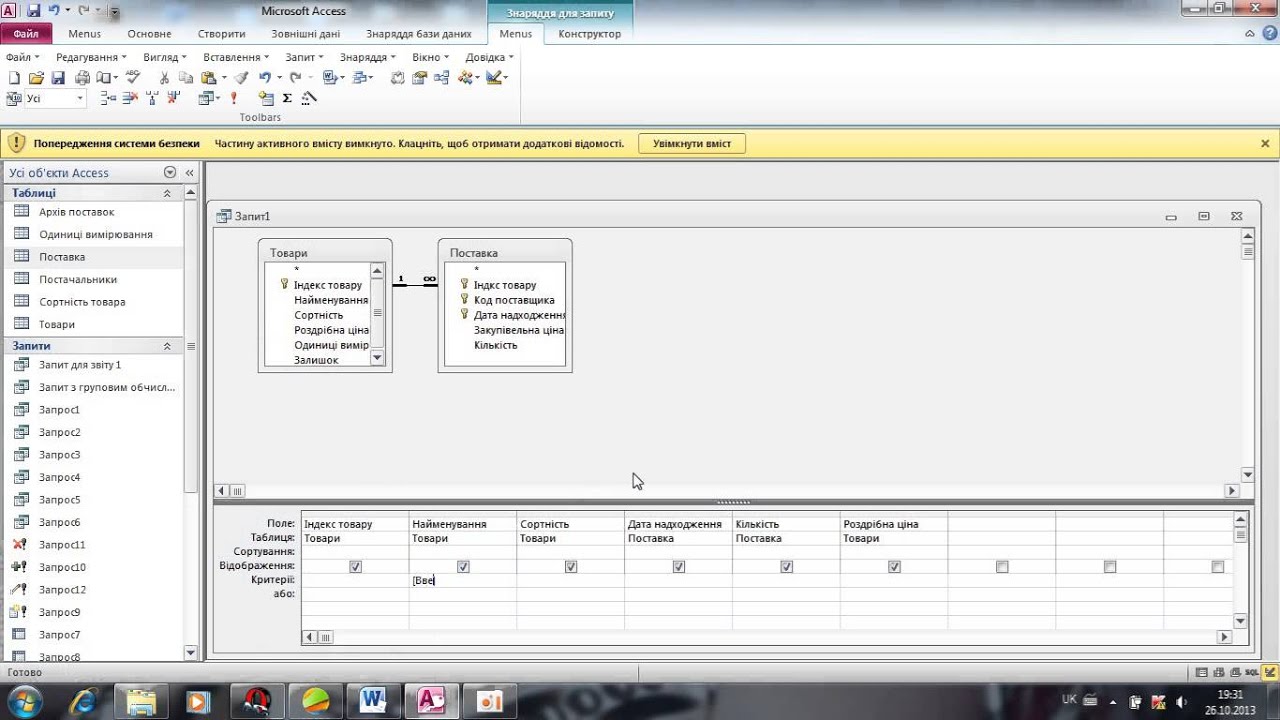The image size is (1280, 720).
Task: Open the Постачальники table in navigation pane
Action: pos(78,279)
